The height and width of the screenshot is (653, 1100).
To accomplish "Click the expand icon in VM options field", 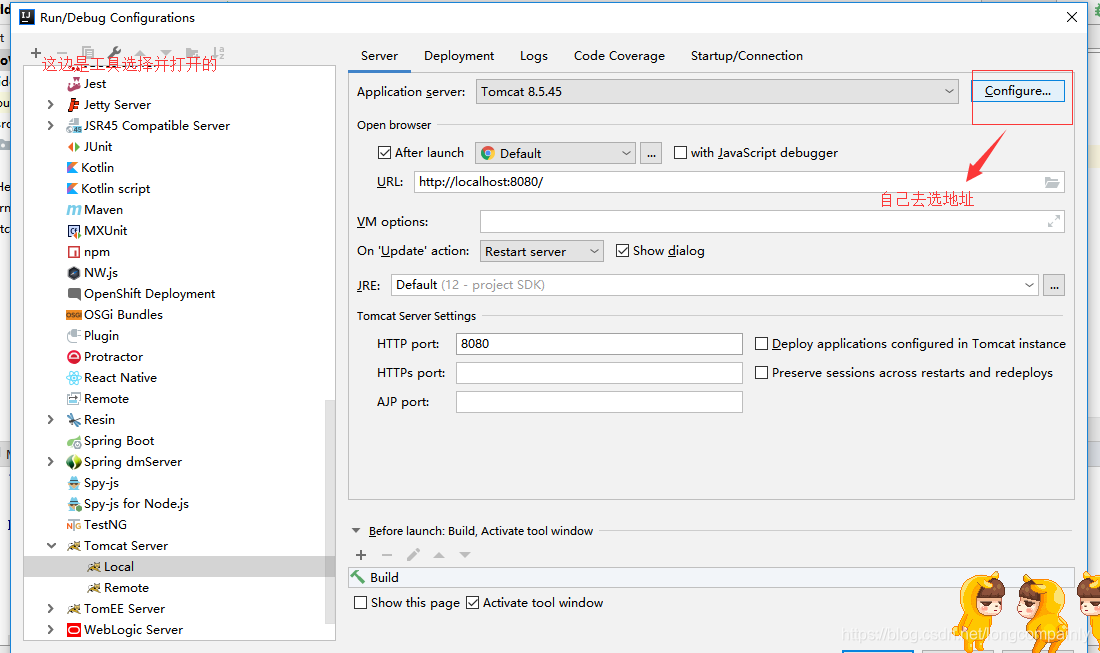I will click(1053, 222).
